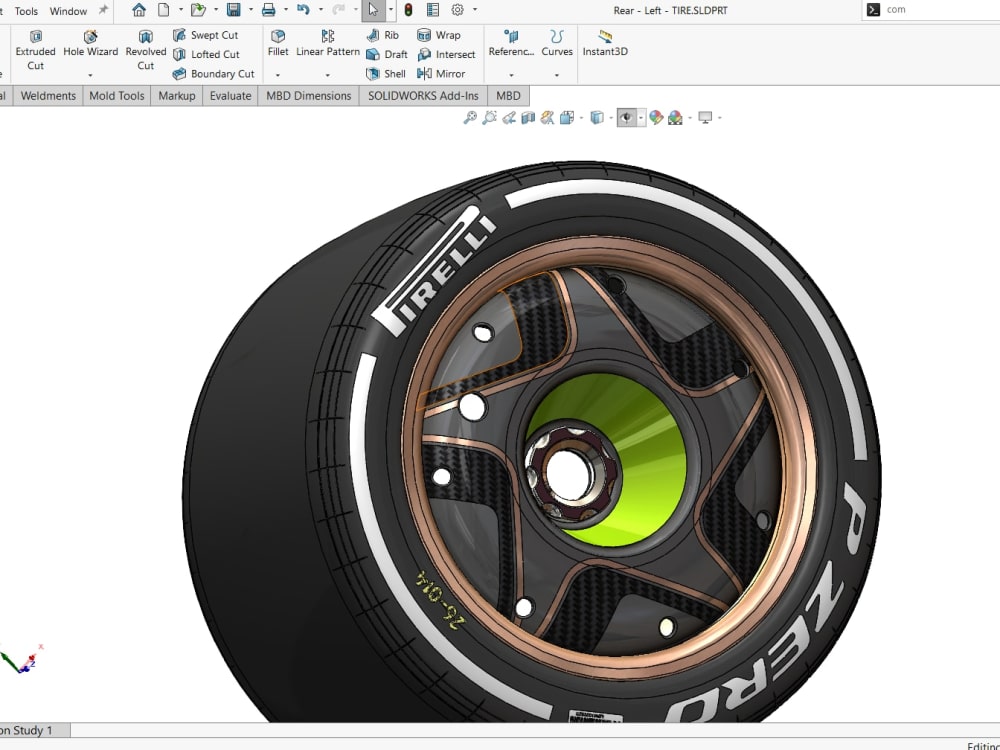
Task: Click the Edit Appearance icon
Action: [656, 117]
